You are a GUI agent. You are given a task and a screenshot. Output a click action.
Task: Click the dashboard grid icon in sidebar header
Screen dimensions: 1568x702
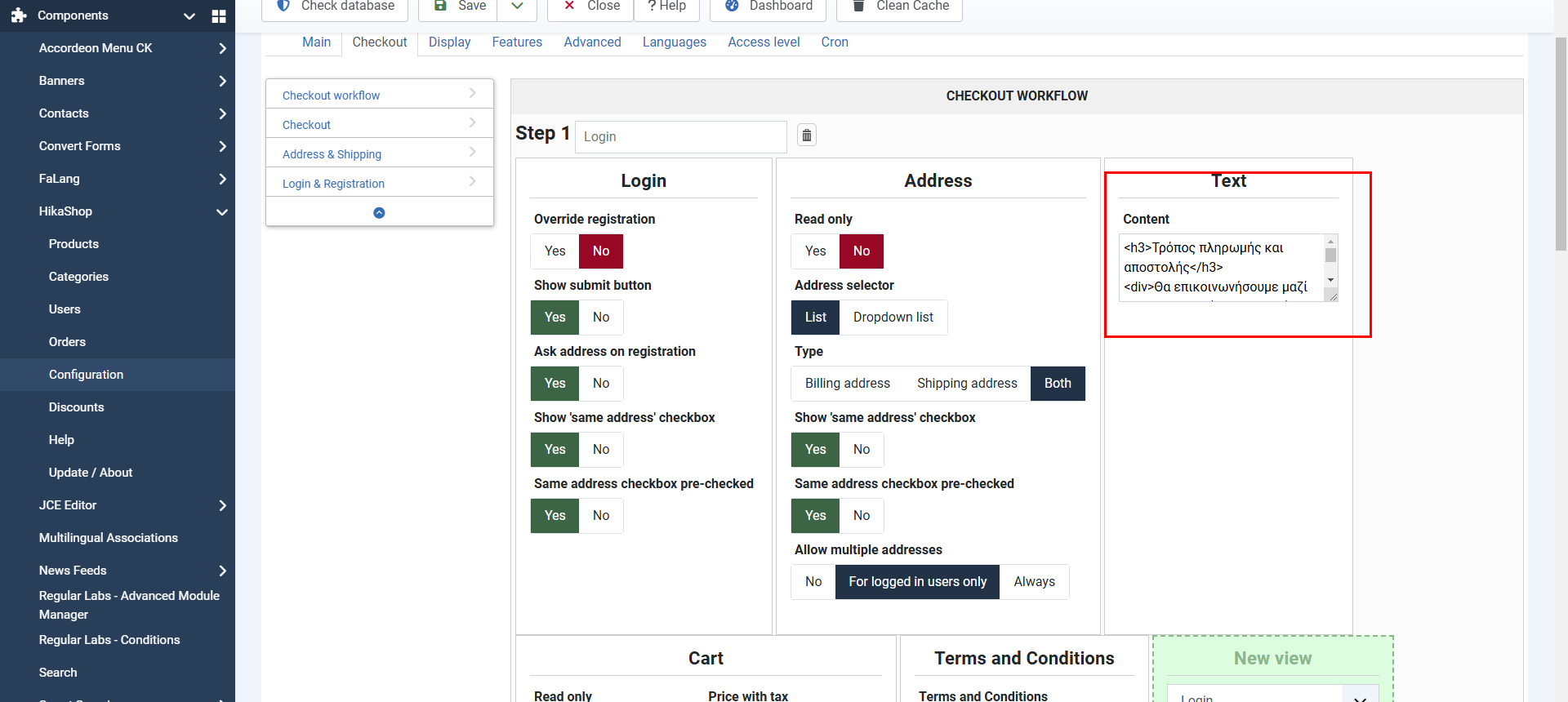click(x=218, y=16)
